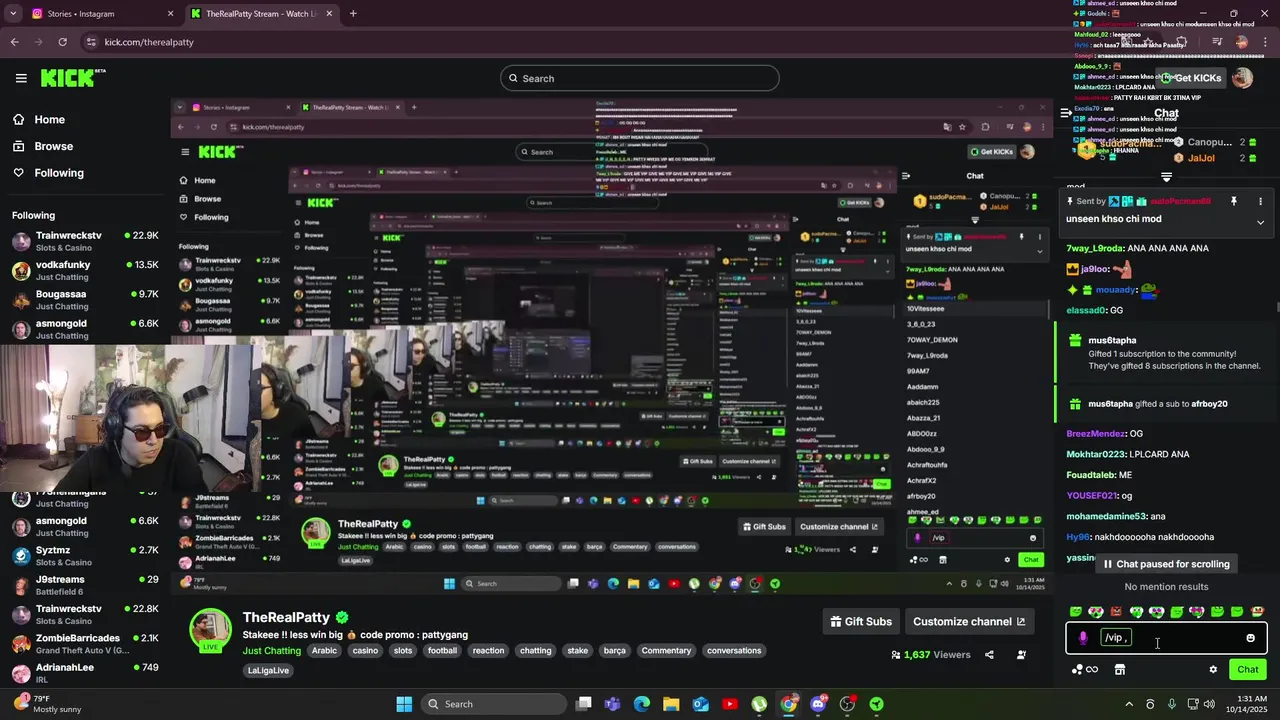Click the viewers icon next to 1,637

pos(895,655)
